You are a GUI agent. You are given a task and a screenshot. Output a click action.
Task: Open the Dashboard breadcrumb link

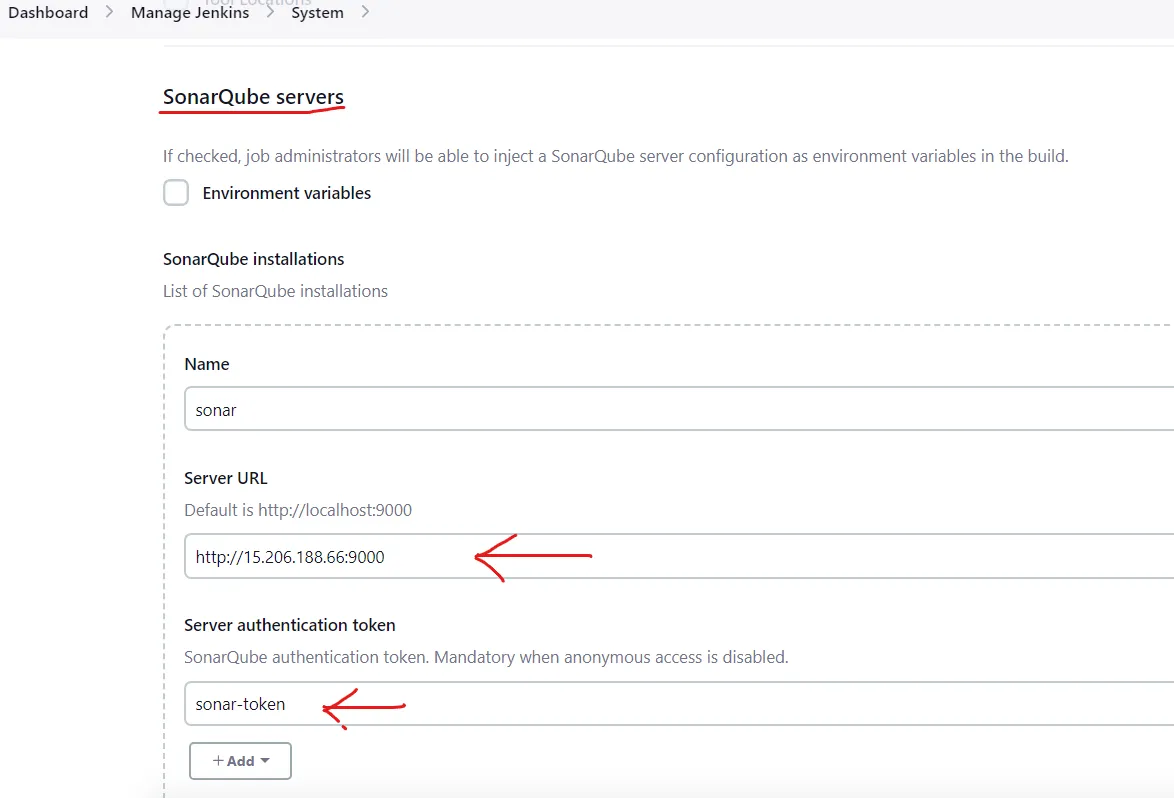click(48, 13)
